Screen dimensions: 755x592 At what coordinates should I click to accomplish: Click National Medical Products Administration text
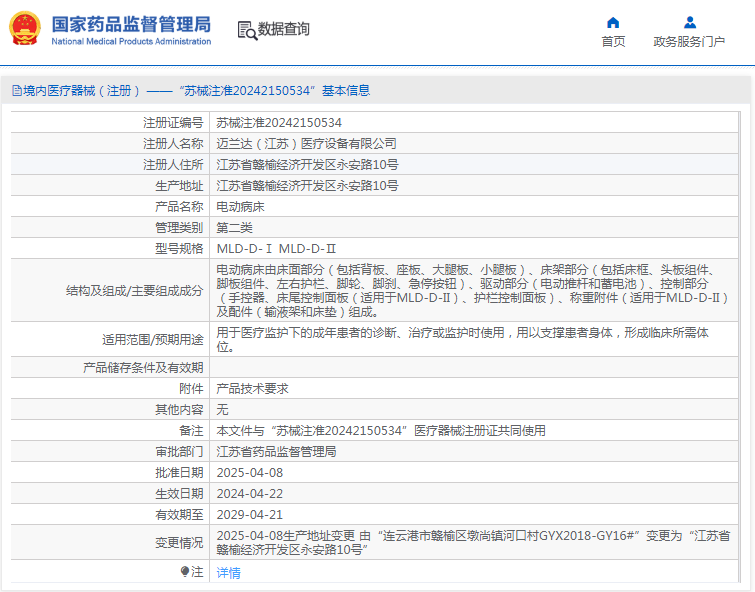pyautogui.click(x=131, y=41)
